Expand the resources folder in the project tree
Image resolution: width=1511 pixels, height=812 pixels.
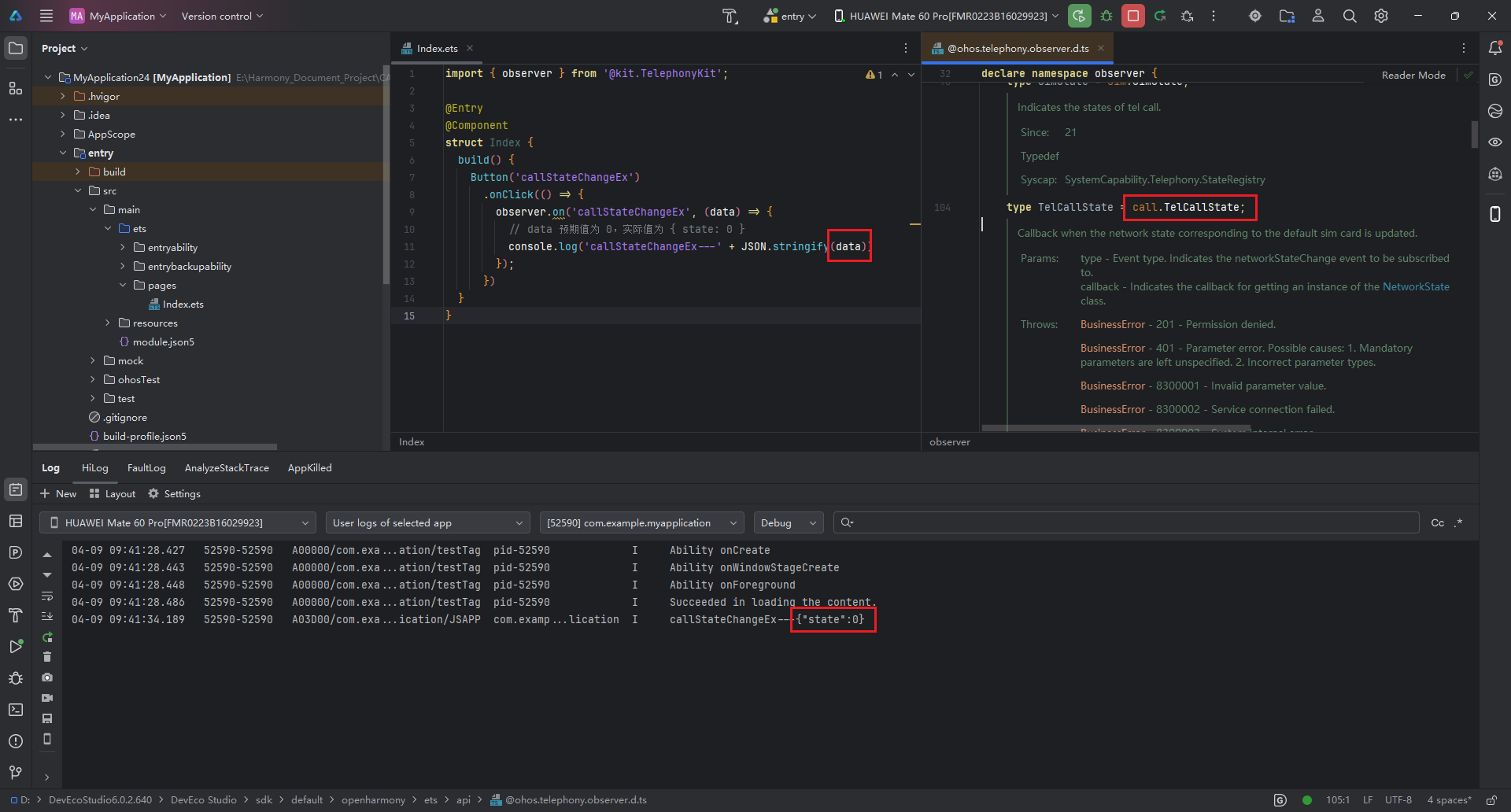(108, 323)
